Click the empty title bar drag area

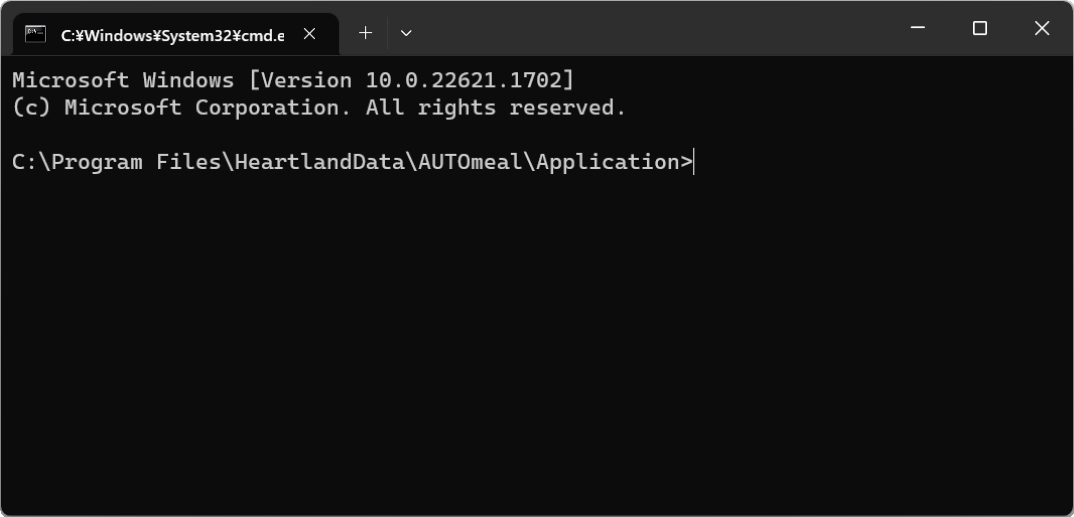tap(650, 30)
